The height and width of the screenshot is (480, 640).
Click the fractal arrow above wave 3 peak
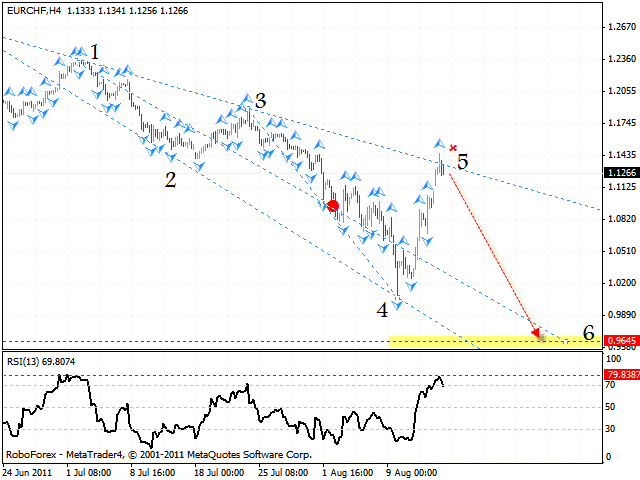(x=245, y=99)
